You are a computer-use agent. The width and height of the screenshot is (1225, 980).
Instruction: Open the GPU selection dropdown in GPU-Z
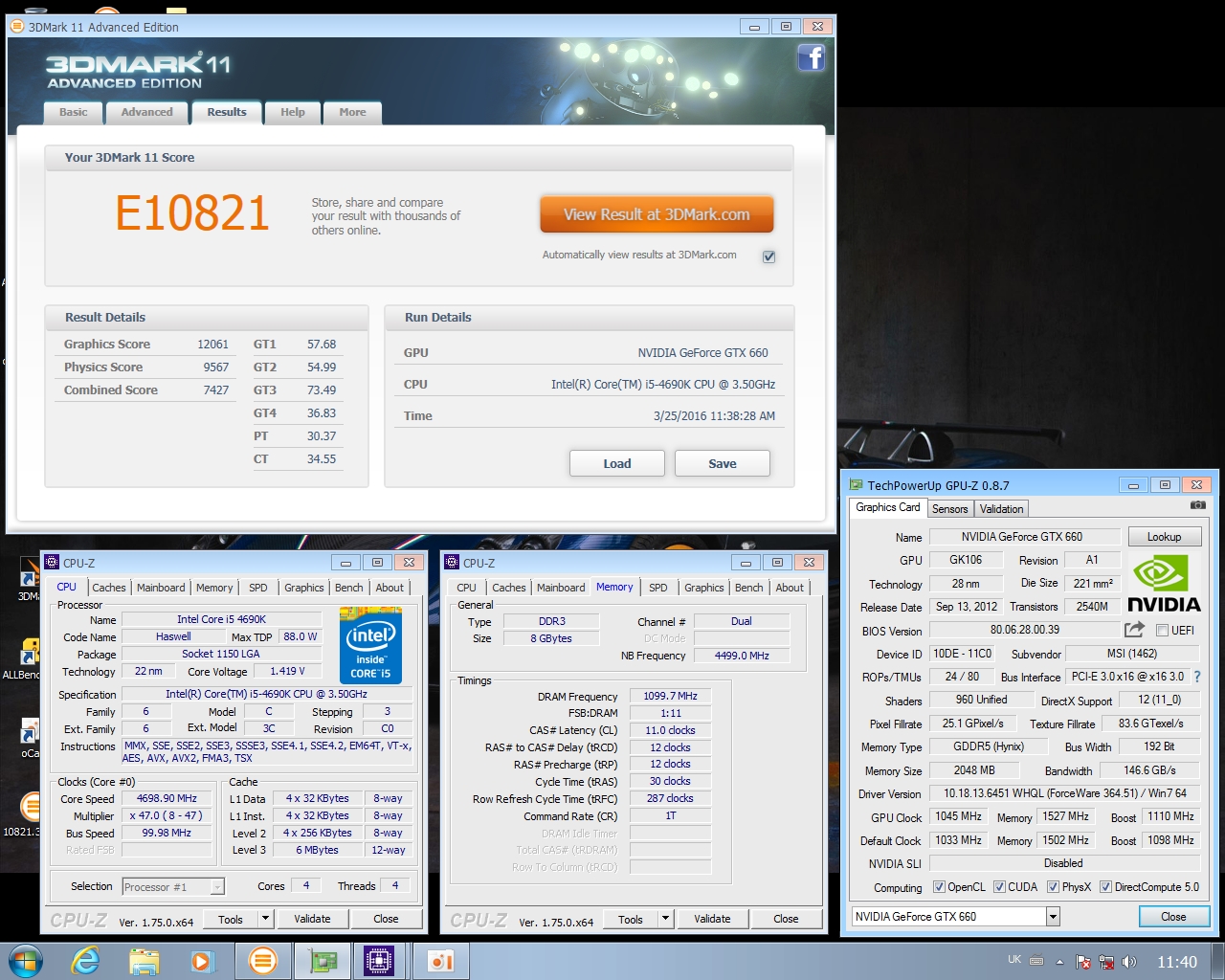(1053, 917)
